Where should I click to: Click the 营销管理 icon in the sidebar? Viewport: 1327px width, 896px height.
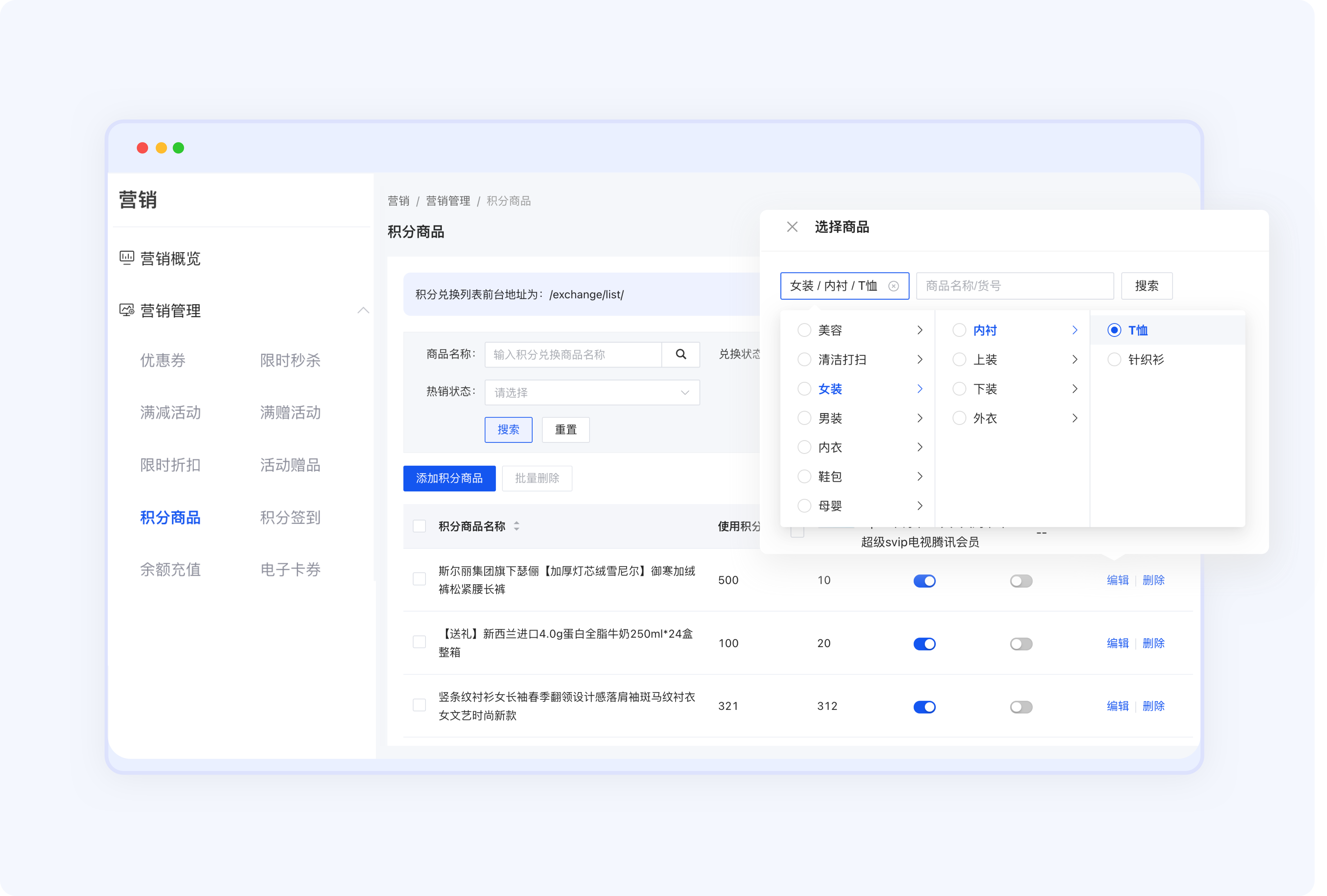127,311
